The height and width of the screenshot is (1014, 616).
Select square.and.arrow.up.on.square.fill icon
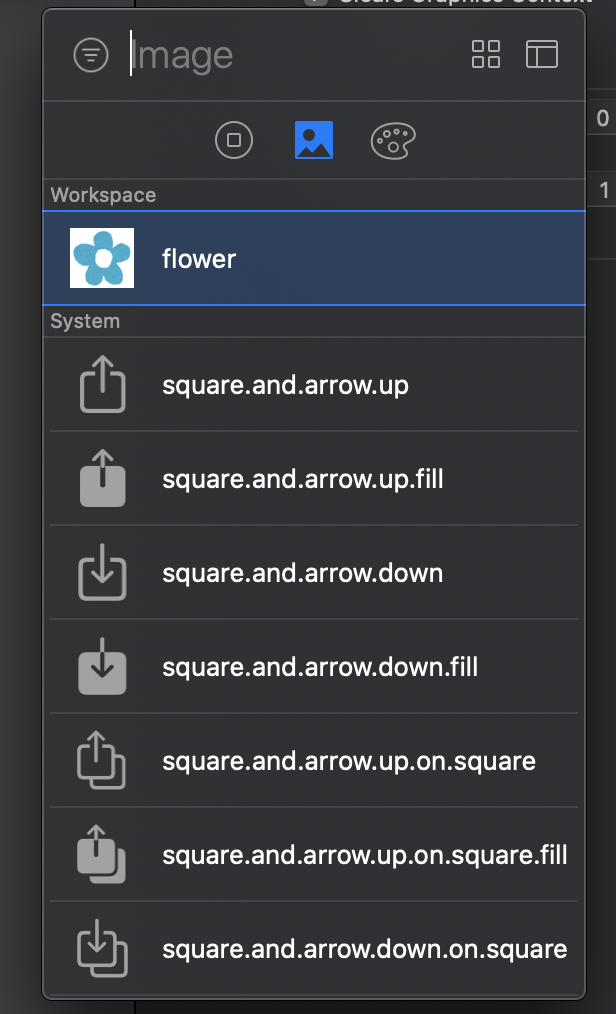[x=101, y=854]
